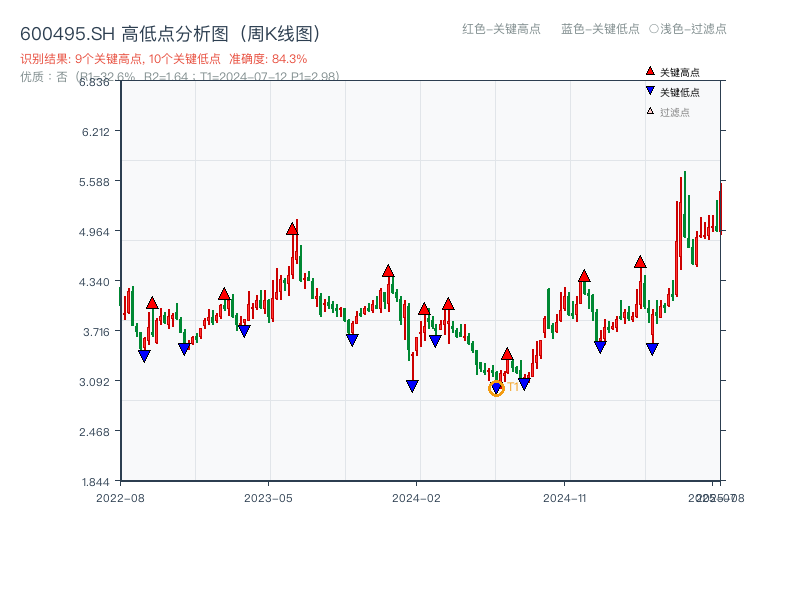Click the 红色-关键高点 header legend text
800x600 pixels.
(501, 29)
